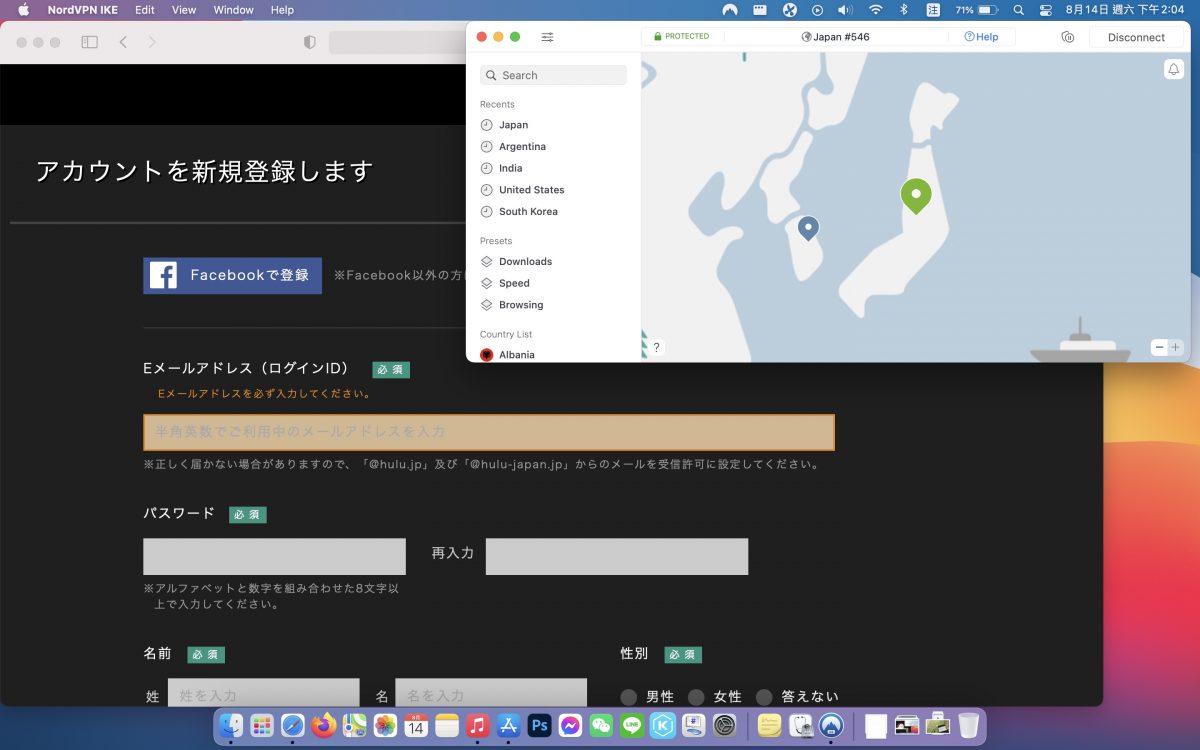The width and height of the screenshot is (1200, 750).
Task: Toggle the Safari sidebar icon
Action: [x=89, y=42]
